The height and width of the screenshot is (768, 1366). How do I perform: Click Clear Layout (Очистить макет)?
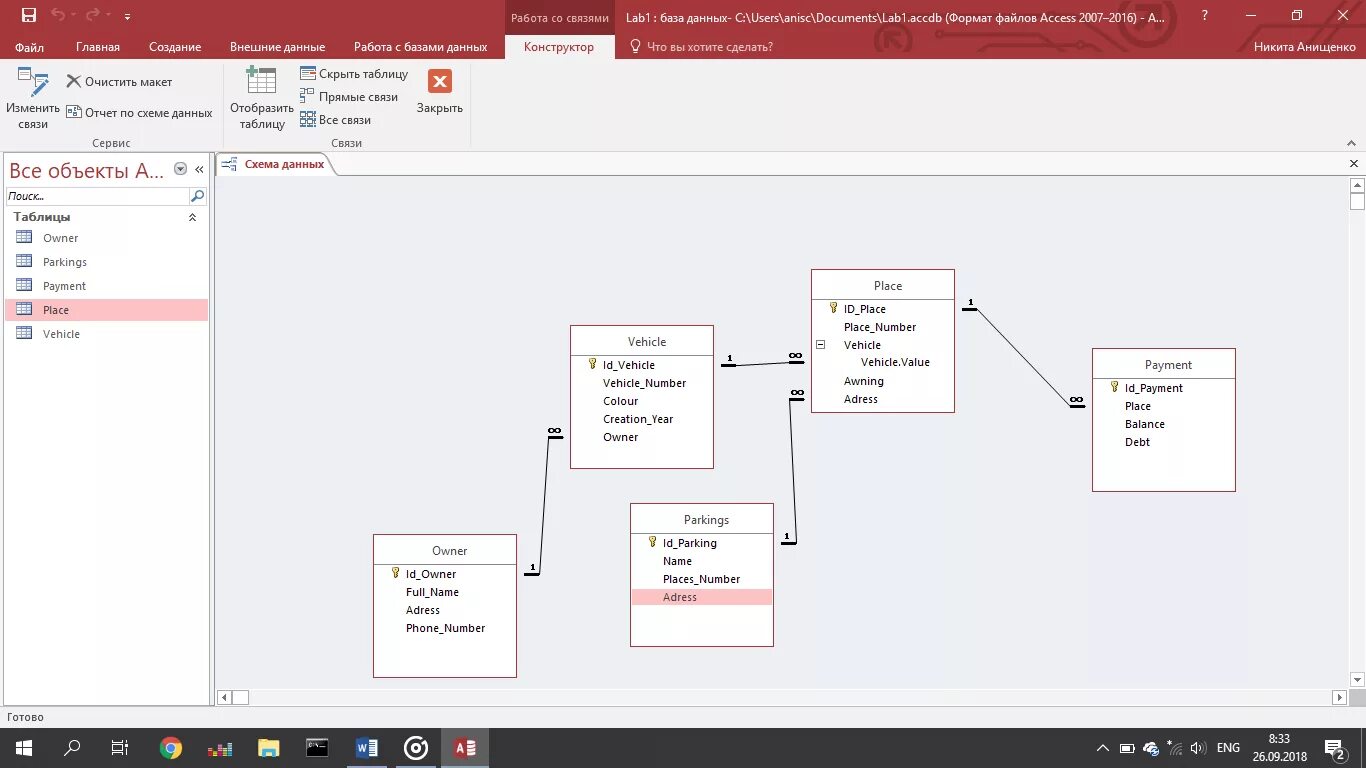point(119,82)
